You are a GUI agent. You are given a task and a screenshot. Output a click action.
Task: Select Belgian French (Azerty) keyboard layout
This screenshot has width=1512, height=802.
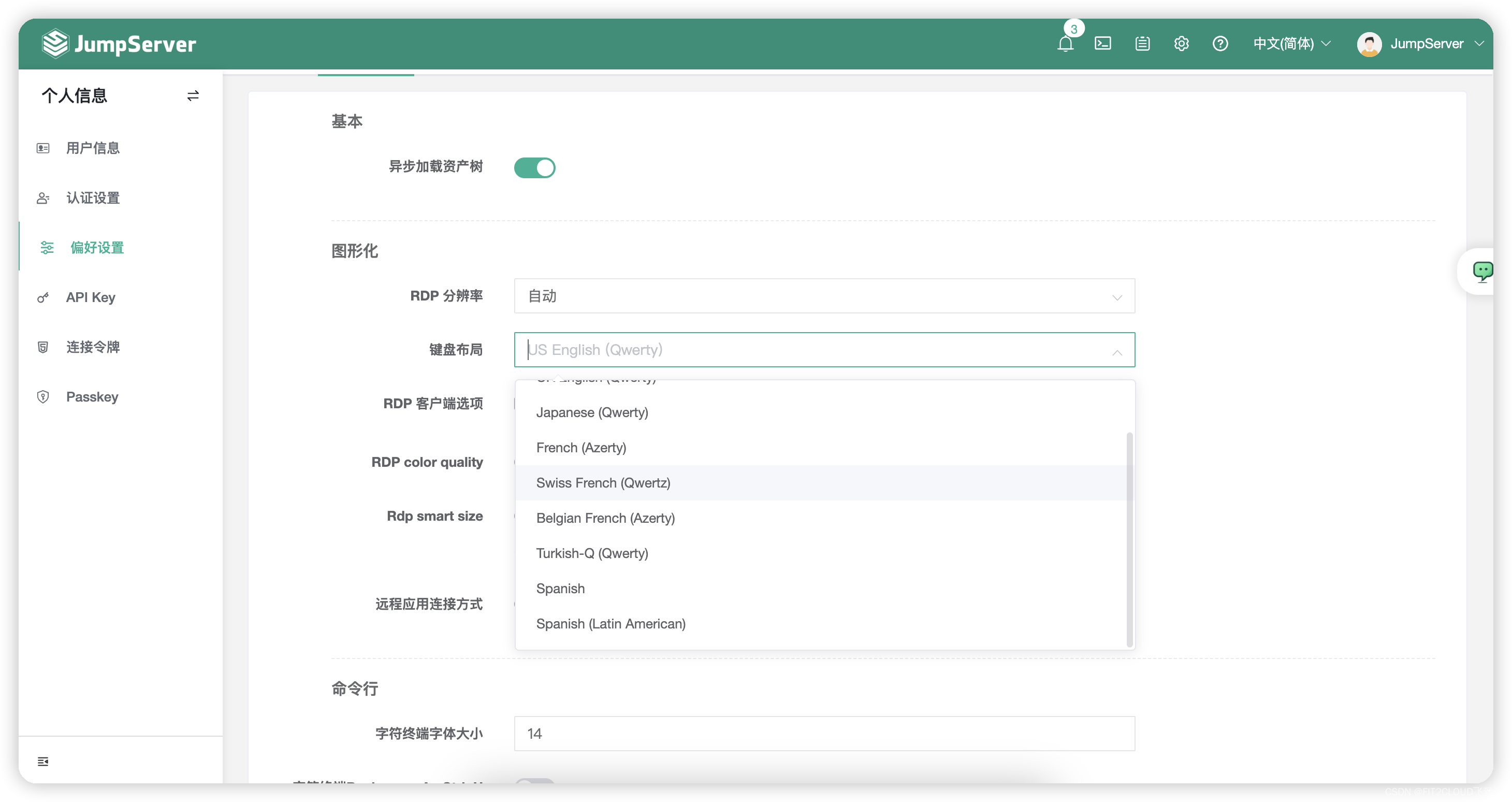821,518
